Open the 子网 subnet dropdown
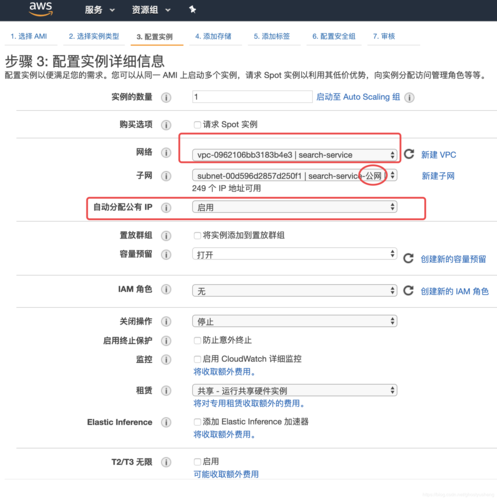The height and width of the screenshot is (500, 497). coord(294,176)
